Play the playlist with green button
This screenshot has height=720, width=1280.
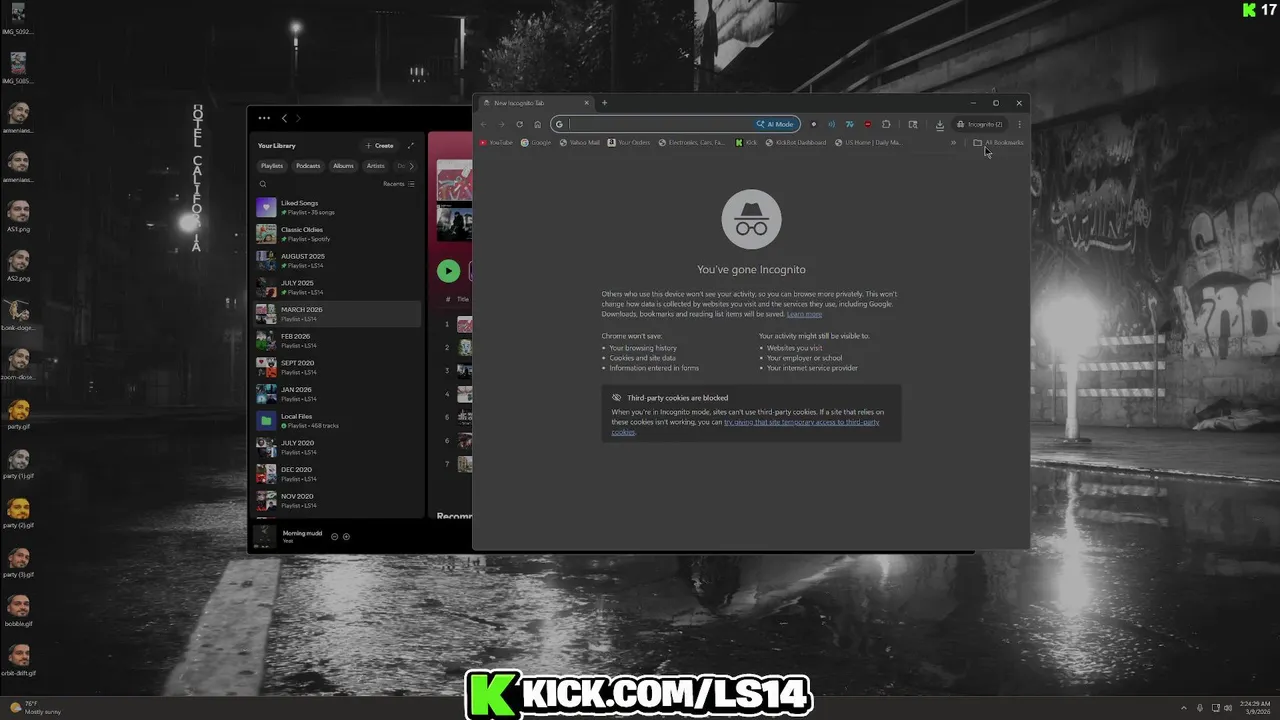(x=448, y=271)
